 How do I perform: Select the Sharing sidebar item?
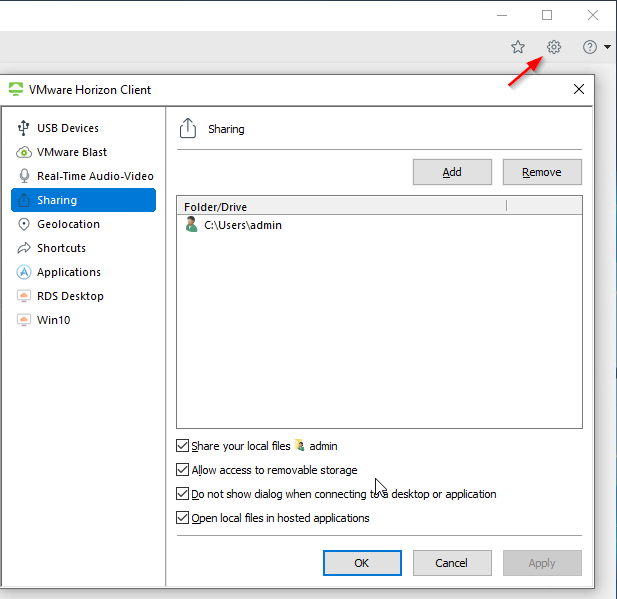pyautogui.click(x=83, y=200)
